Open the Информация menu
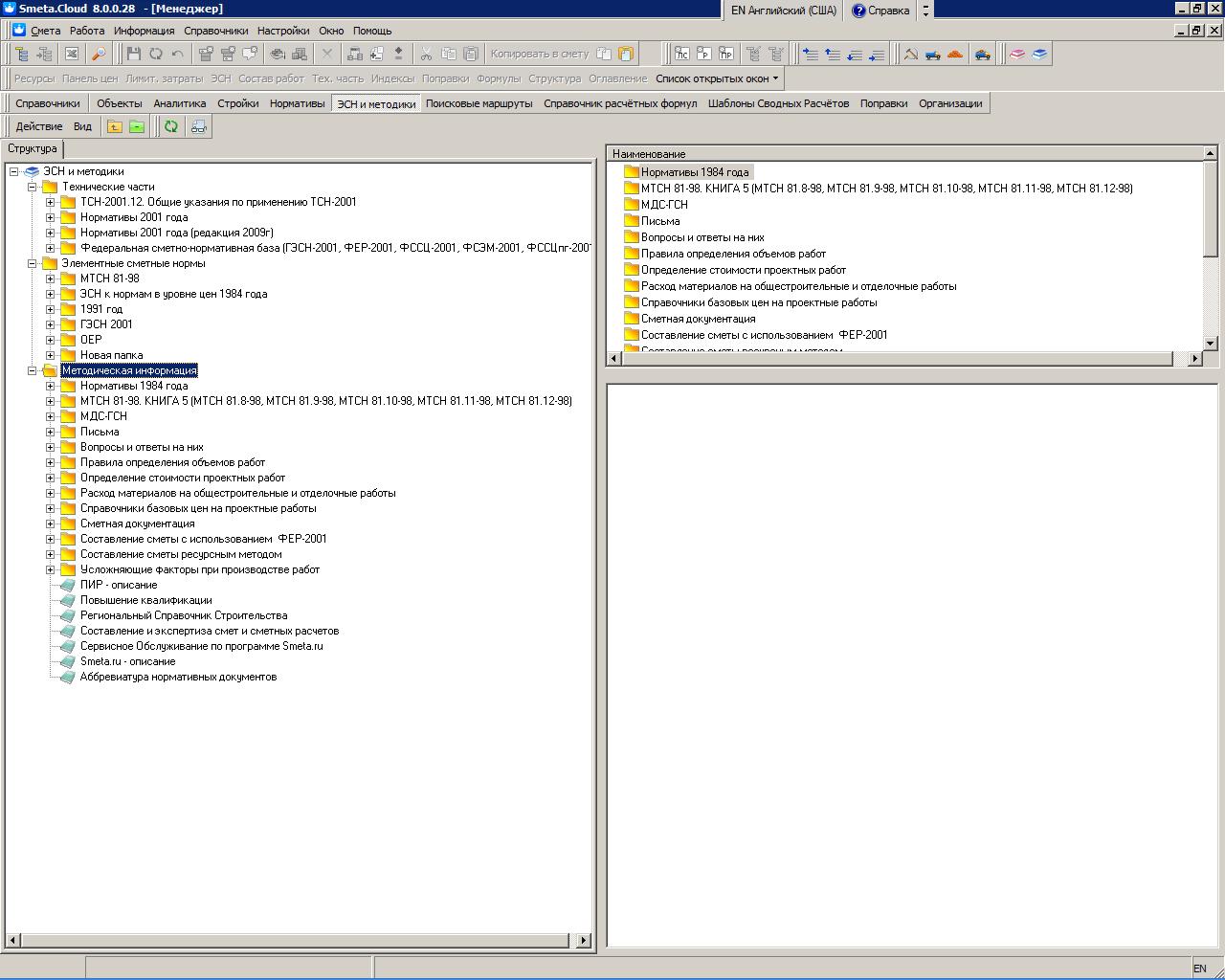 click(144, 31)
